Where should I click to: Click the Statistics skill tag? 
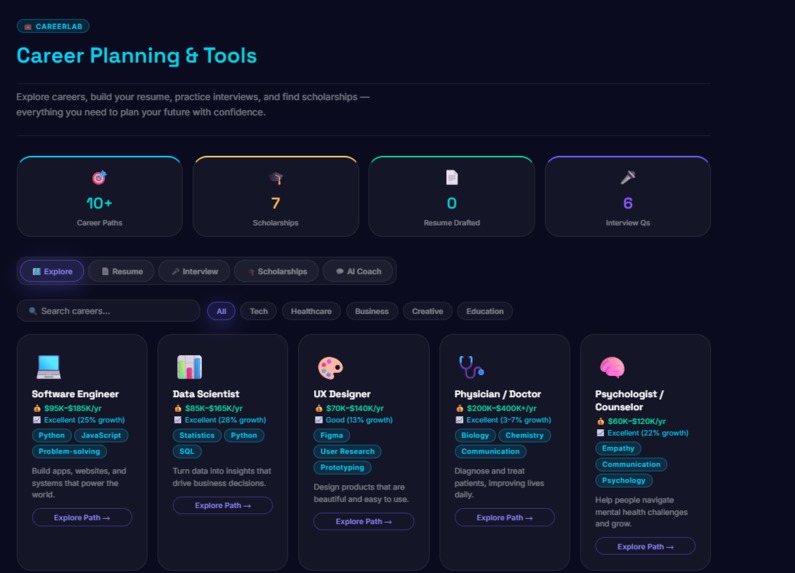197,435
